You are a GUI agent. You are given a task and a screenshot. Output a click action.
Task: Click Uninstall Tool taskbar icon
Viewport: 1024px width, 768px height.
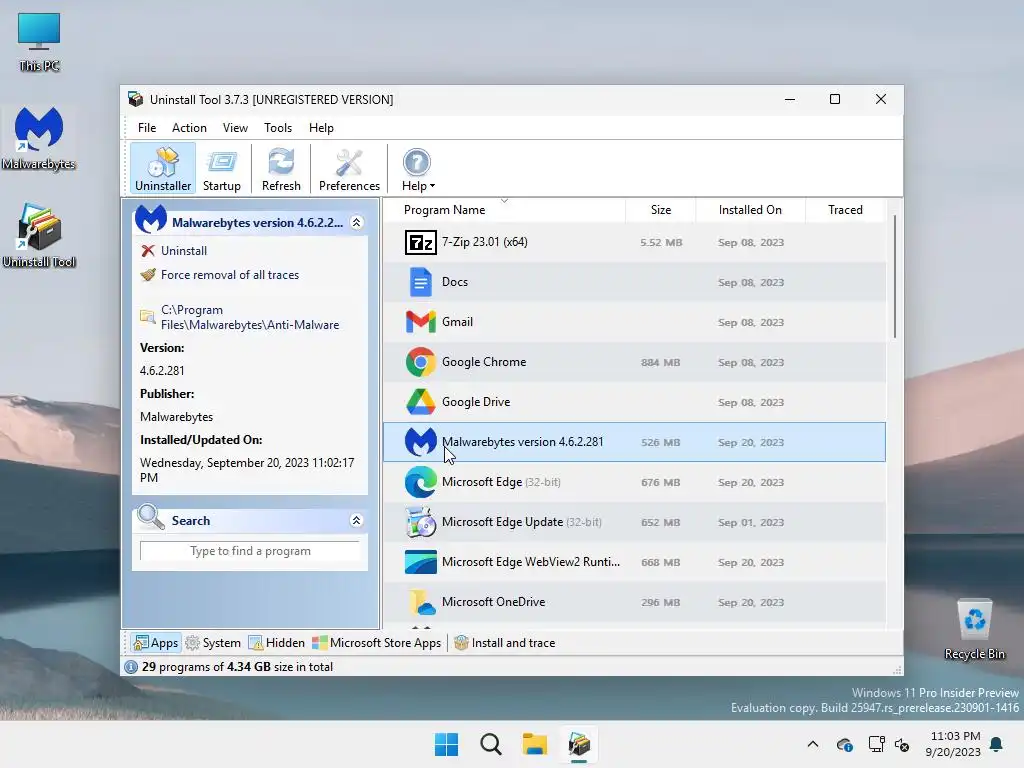coord(579,744)
